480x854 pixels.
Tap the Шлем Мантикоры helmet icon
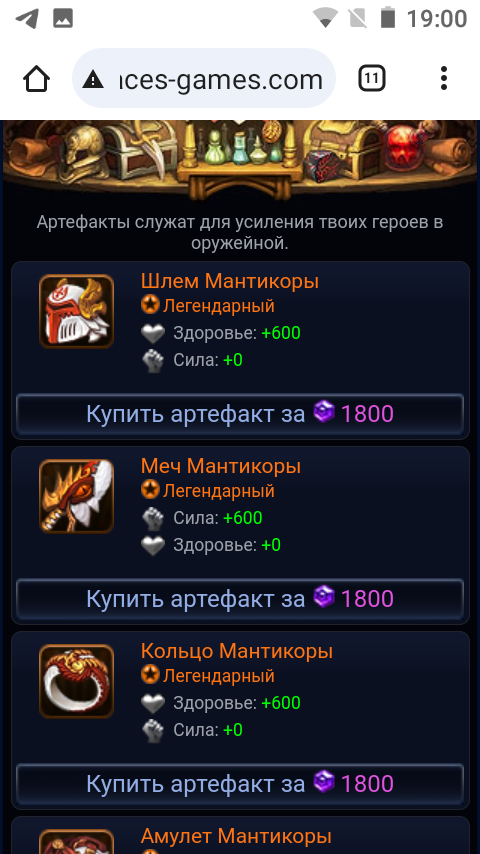[76, 312]
